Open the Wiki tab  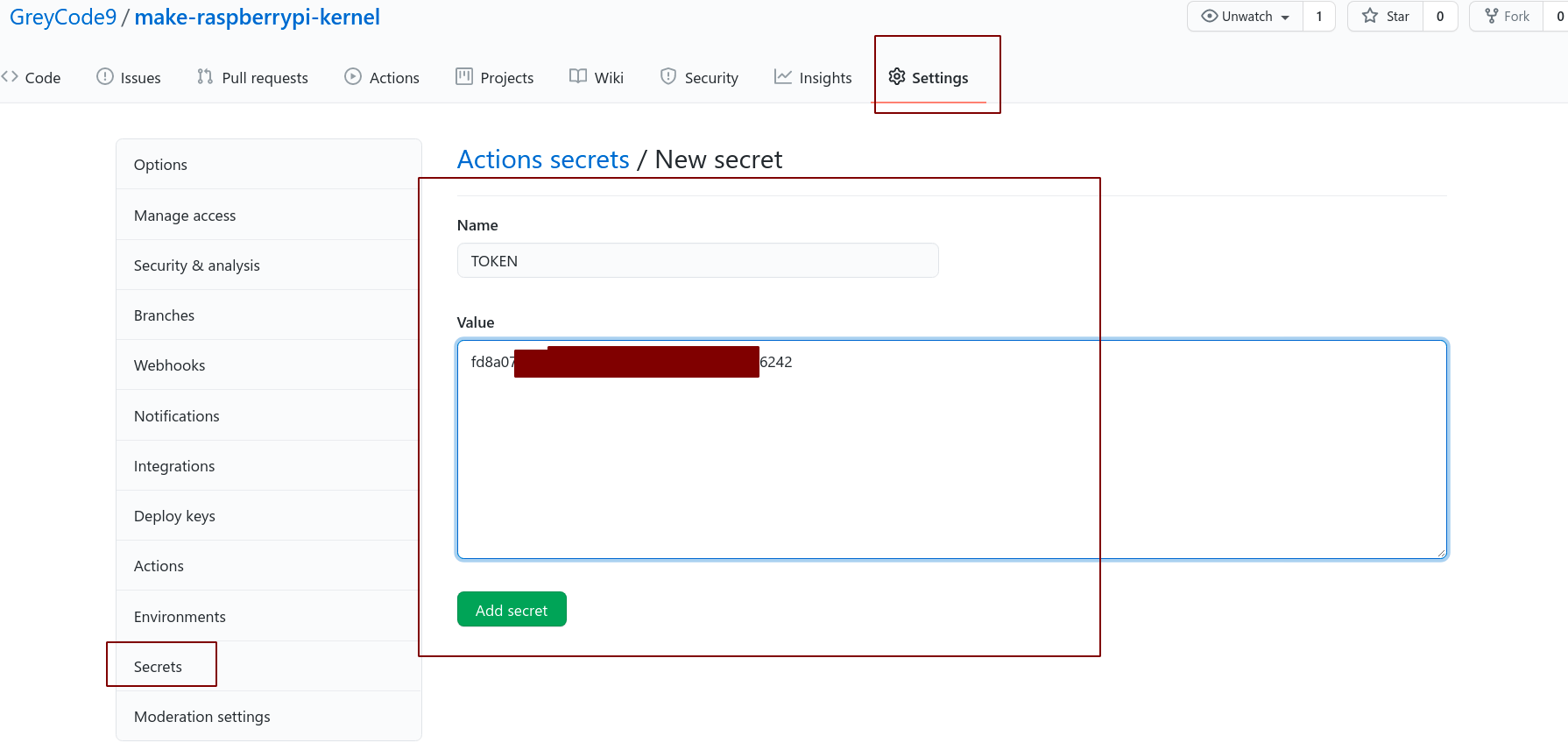(597, 78)
